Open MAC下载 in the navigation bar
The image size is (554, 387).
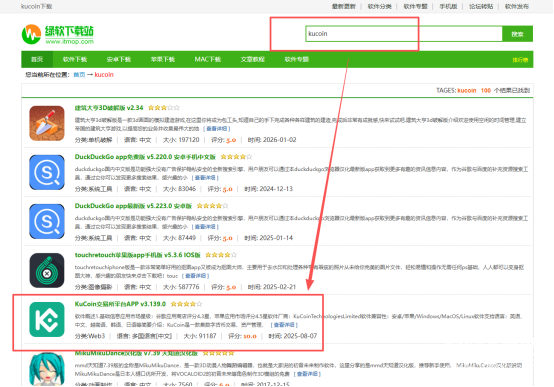[208, 59]
